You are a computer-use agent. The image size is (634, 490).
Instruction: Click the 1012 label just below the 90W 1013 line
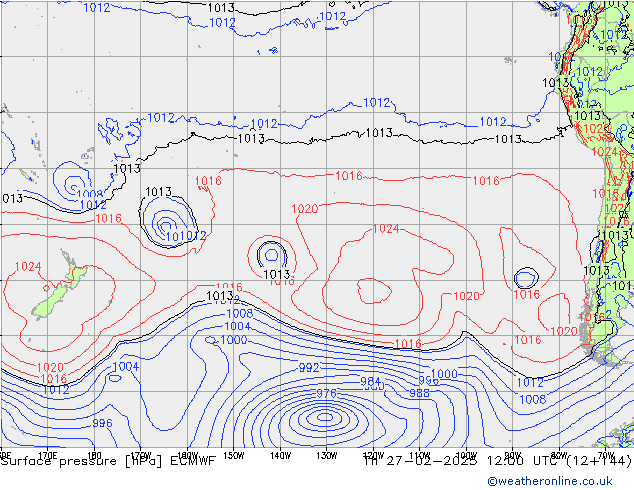pos(530,382)
